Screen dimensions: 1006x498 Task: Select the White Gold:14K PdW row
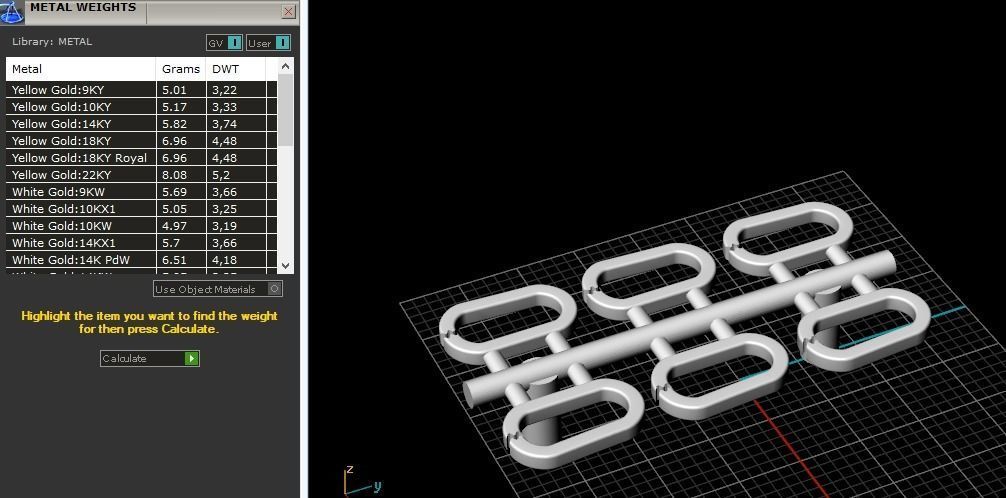[141, 259]
